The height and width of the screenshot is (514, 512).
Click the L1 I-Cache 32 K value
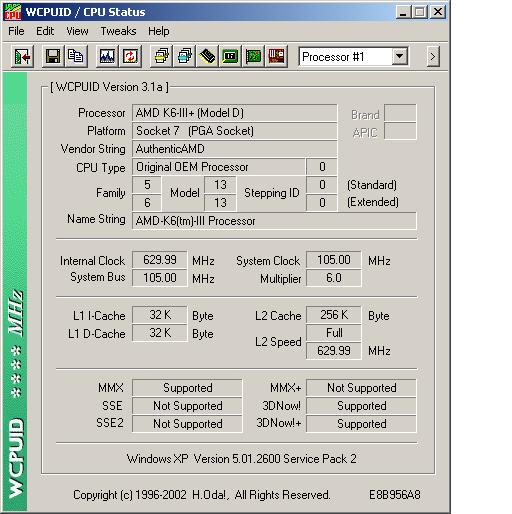[x=160, y=315]
